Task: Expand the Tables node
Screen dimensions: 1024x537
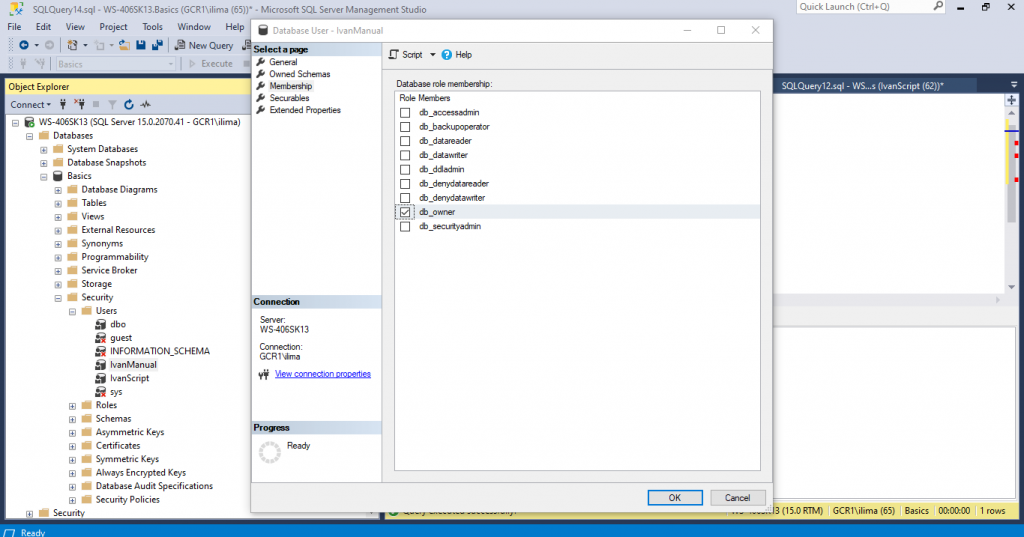Action: click(x=58, y=203)
